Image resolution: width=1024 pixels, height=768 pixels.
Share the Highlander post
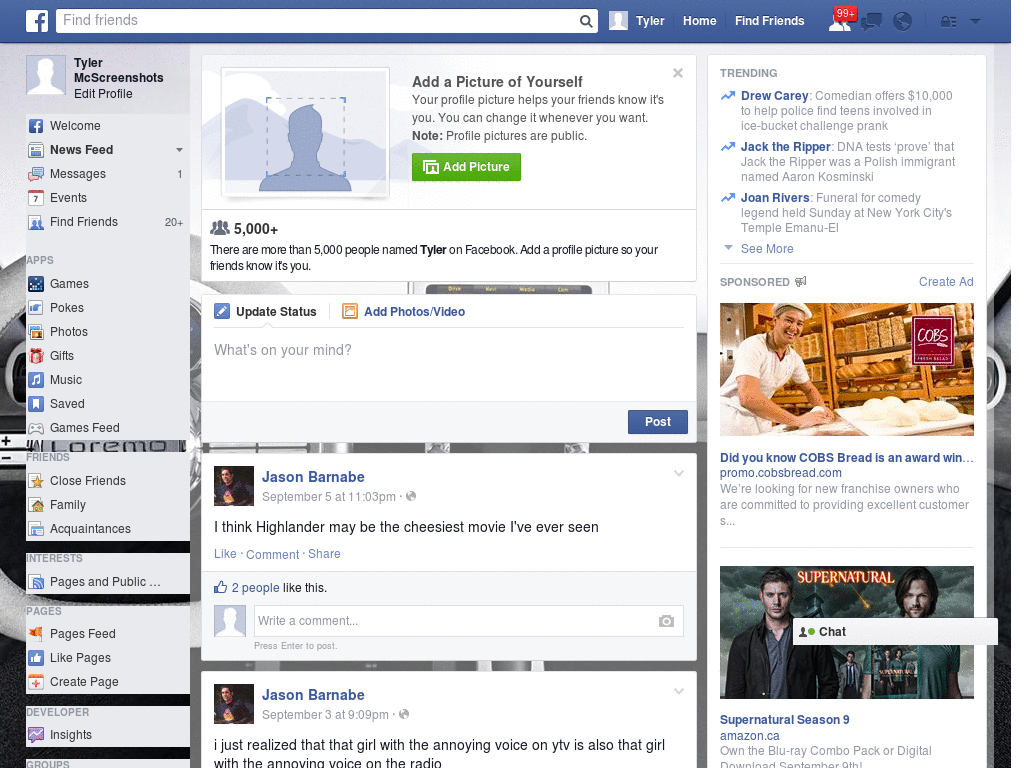(x=324, y=554)
